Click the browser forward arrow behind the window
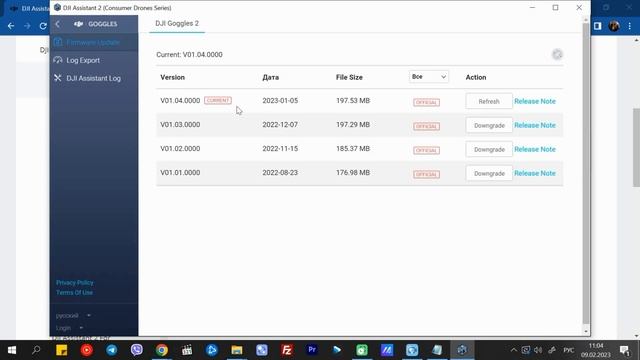 [x=27, y=26]
